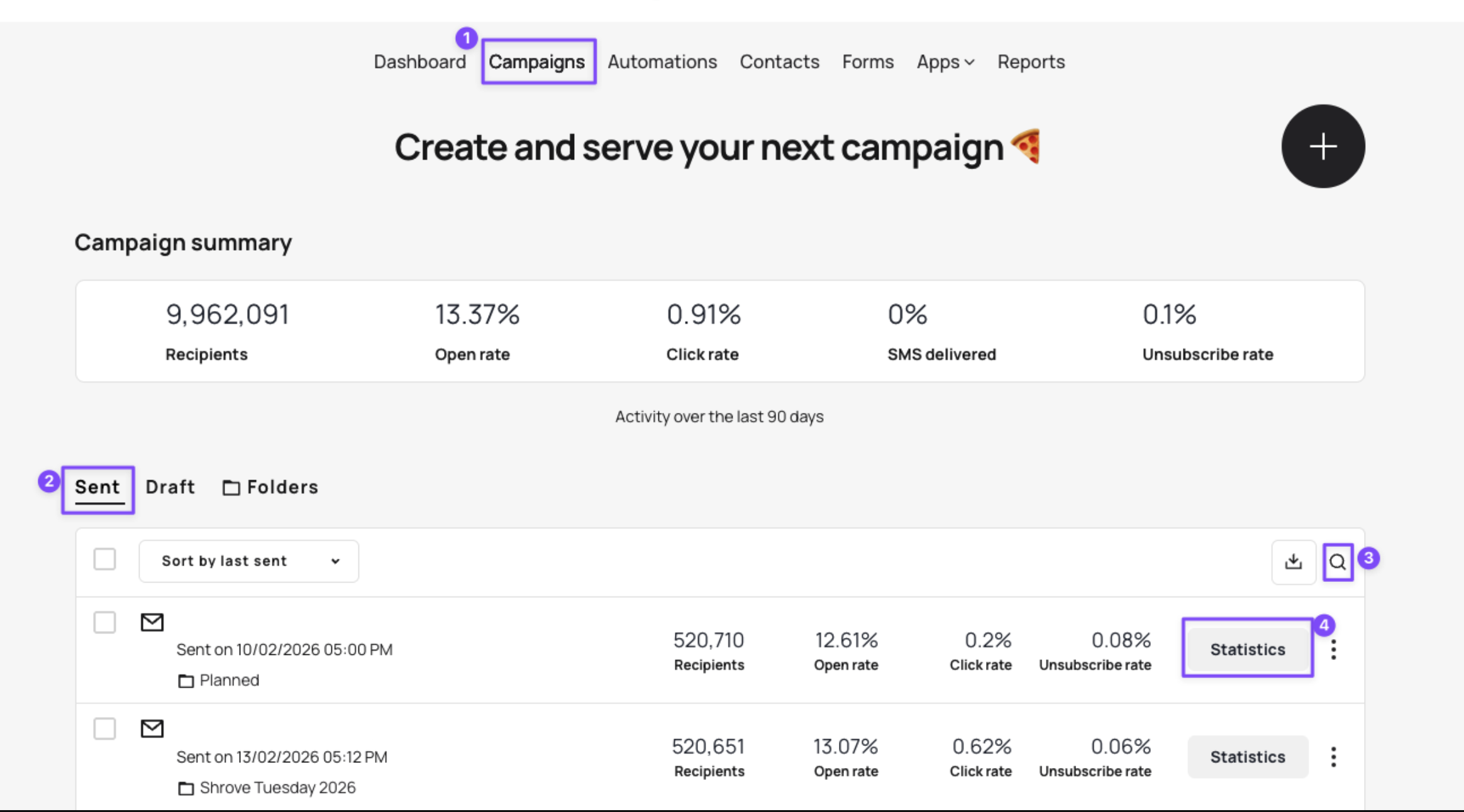Click the download export icon
Viewport: 1464px width, 812px height.
(1294, 561)
